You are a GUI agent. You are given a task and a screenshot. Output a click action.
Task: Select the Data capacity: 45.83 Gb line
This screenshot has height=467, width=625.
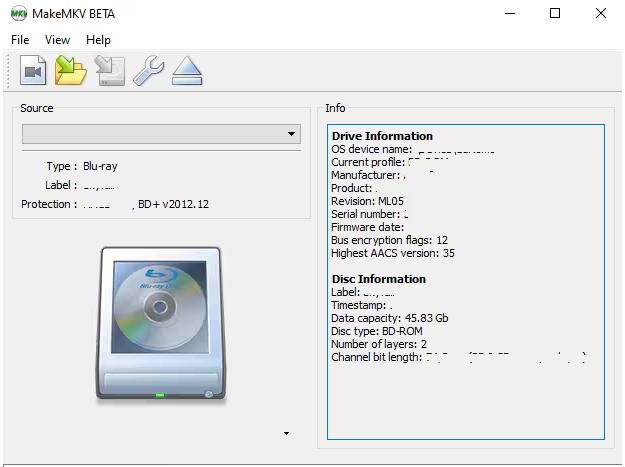point(389,318)
